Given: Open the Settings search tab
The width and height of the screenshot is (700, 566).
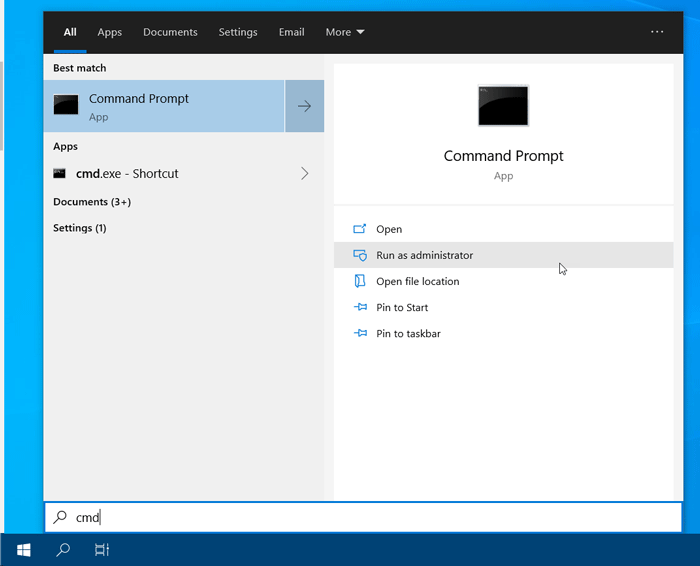Looking at the screenshot, I should click(238, 32).
